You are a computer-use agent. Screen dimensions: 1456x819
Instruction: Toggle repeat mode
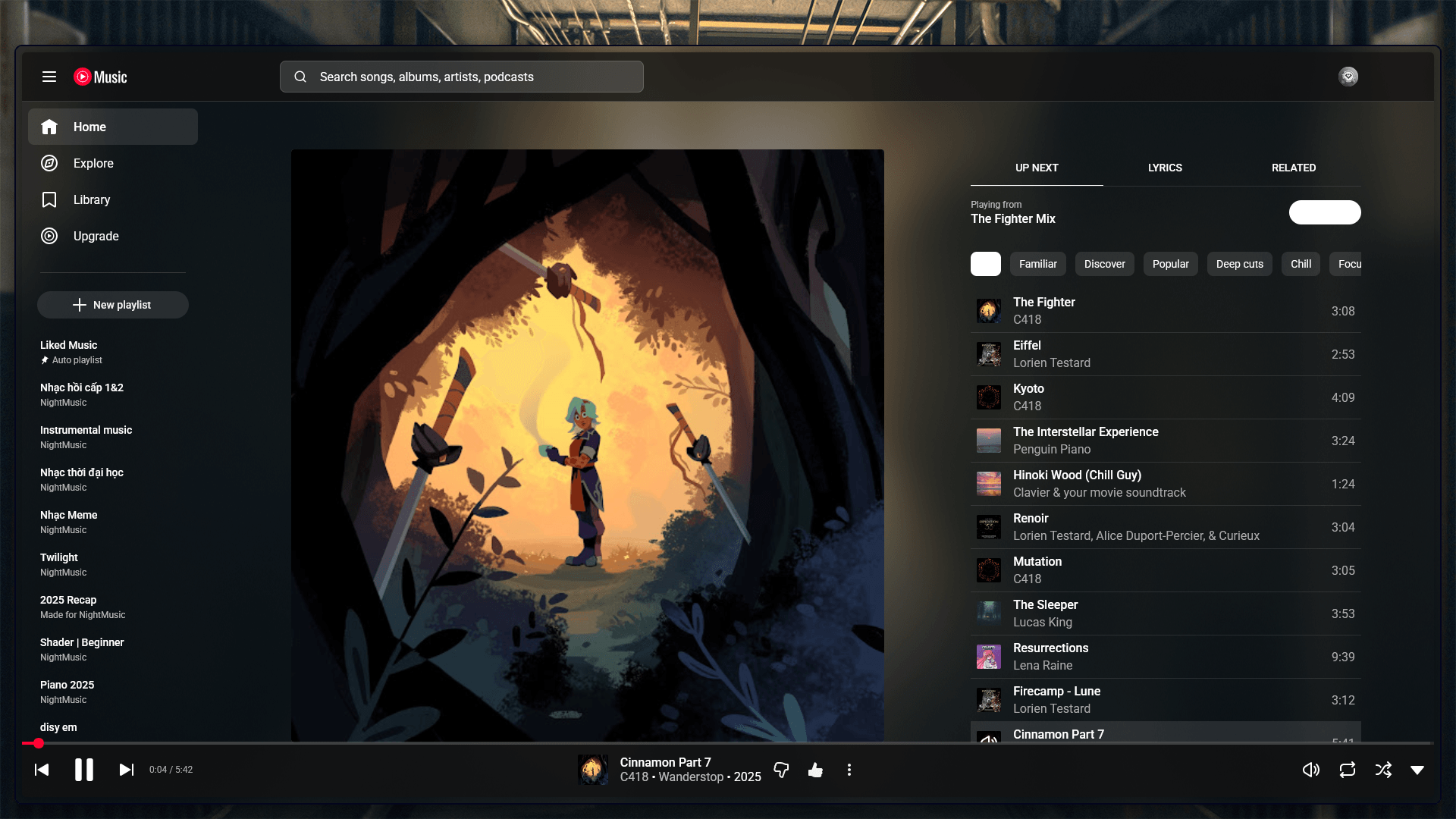click(x=1348, y=770)
